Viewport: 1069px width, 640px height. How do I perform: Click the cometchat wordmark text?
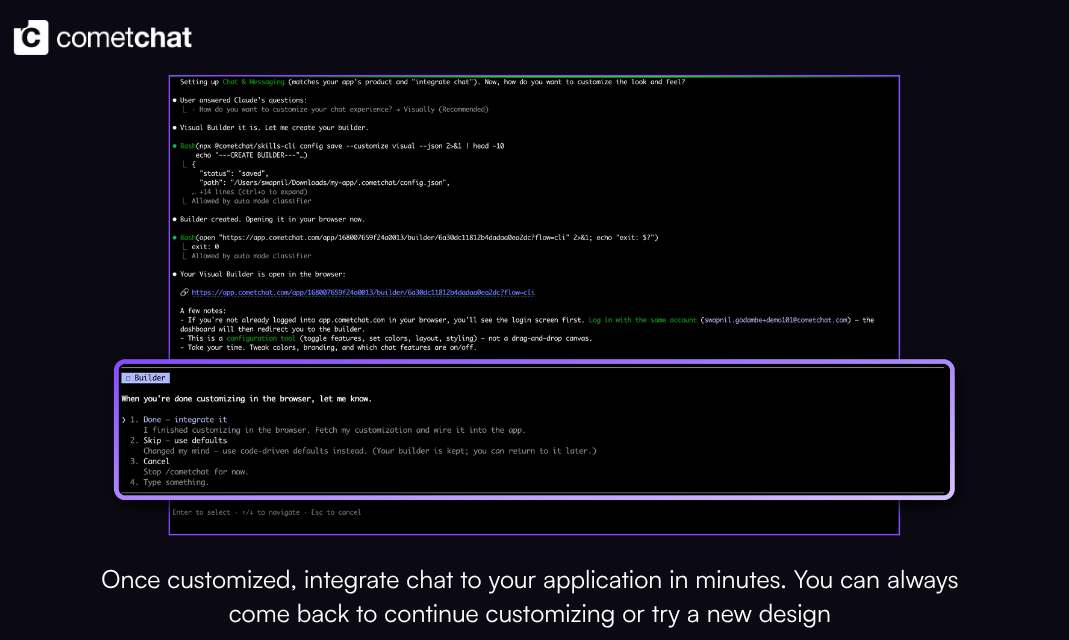point(124,38)
